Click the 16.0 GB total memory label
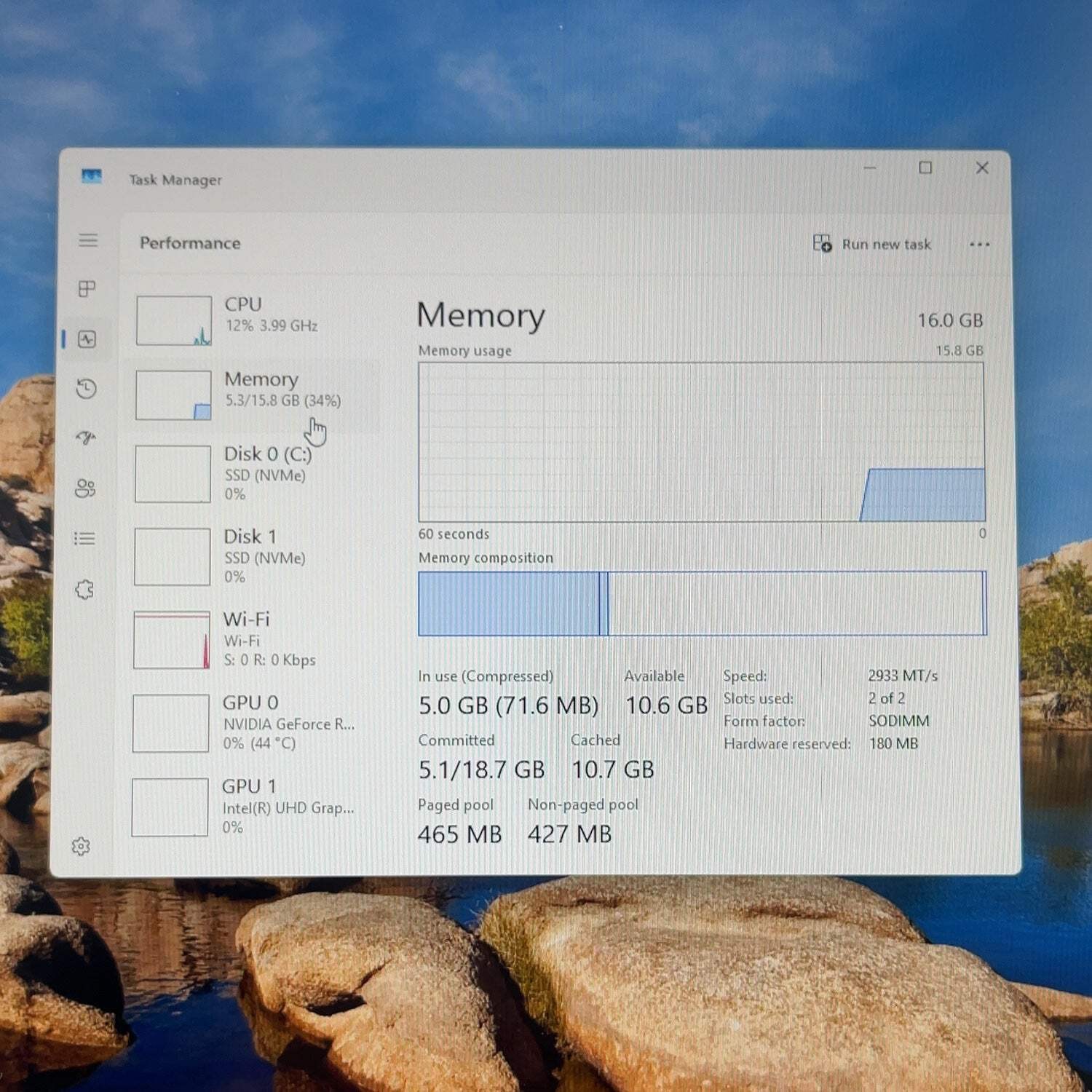This screenshot has width=1092, height=1092. click(x=950, y=320)
